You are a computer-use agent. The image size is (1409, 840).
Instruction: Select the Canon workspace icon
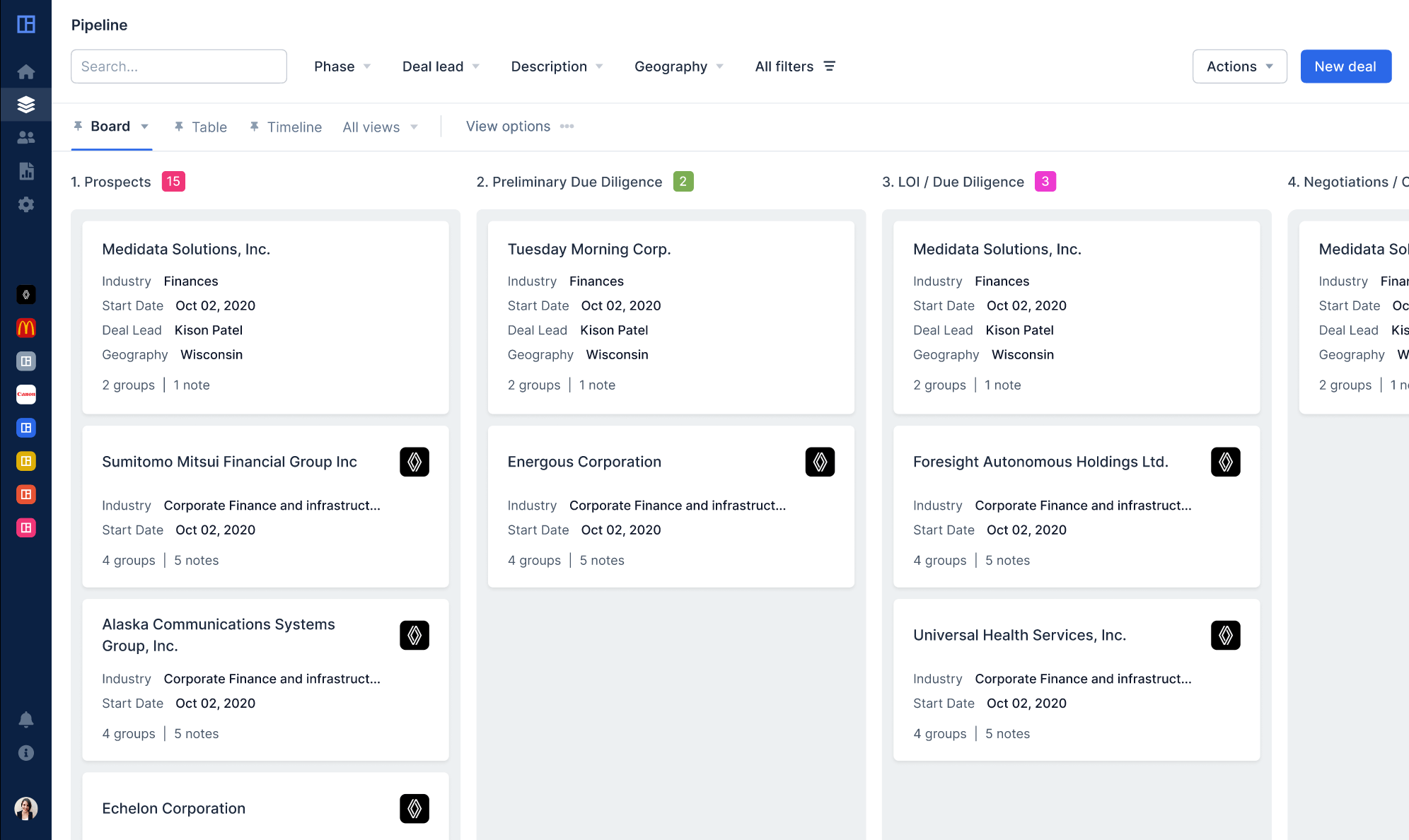pyautogui.click(x=26, y=395)
